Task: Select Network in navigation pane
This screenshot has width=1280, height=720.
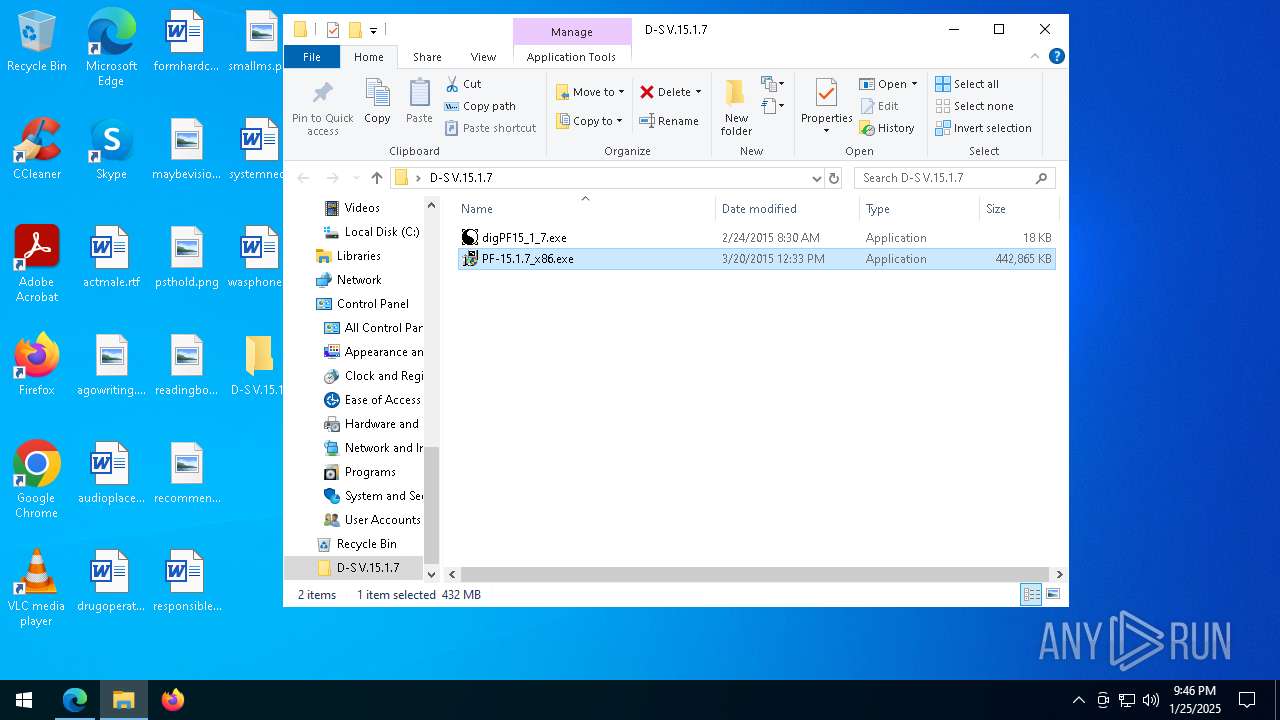Action: (348, 280)
